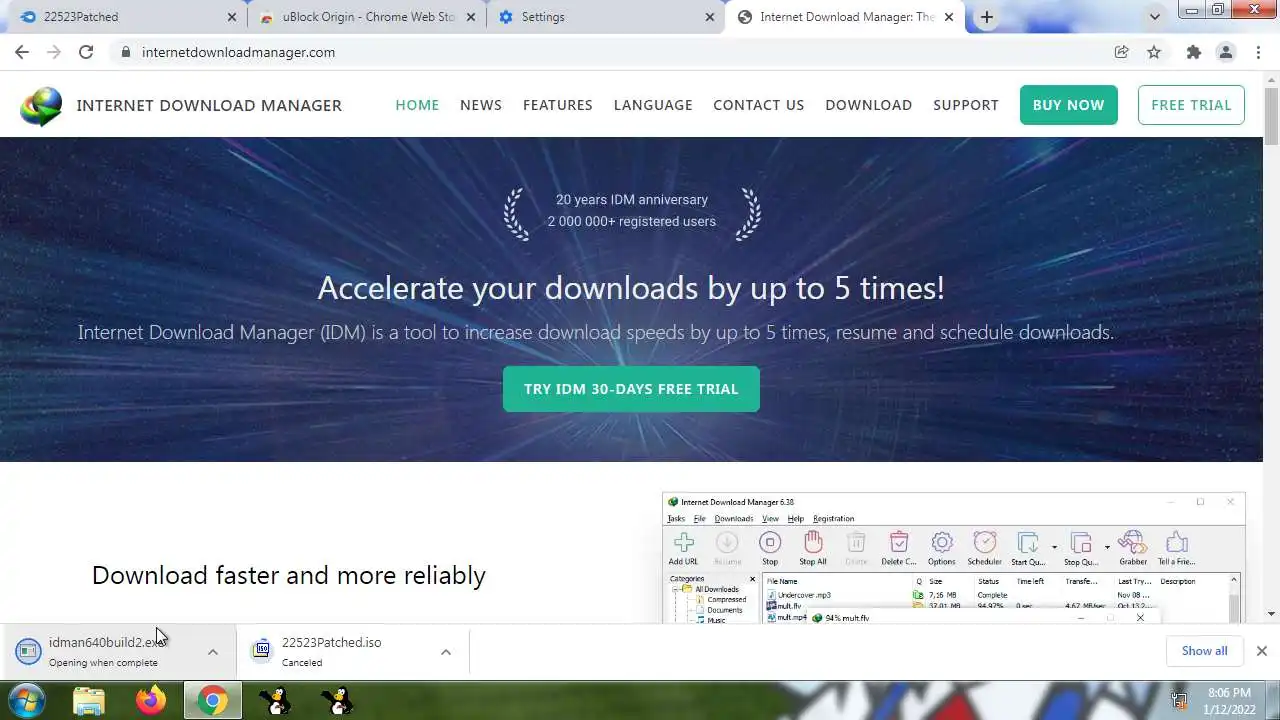Reload the page with refresh icon

coord(86,52)
